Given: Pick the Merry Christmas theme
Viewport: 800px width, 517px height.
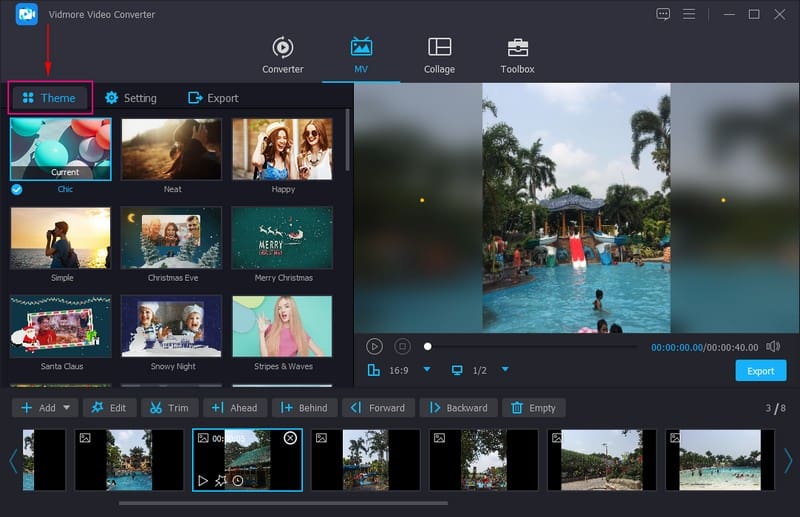Looking at the screenshot, I should point(282,238).
